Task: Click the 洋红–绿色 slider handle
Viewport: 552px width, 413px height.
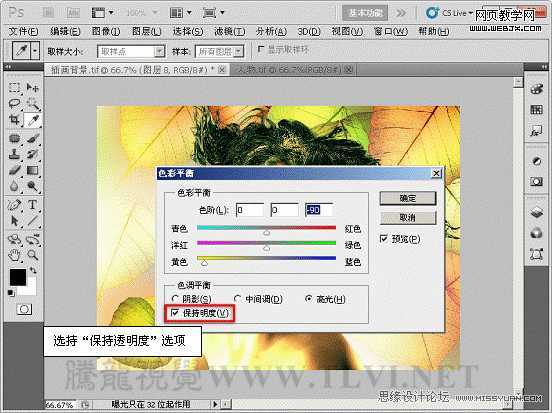Action: (267, 248)
